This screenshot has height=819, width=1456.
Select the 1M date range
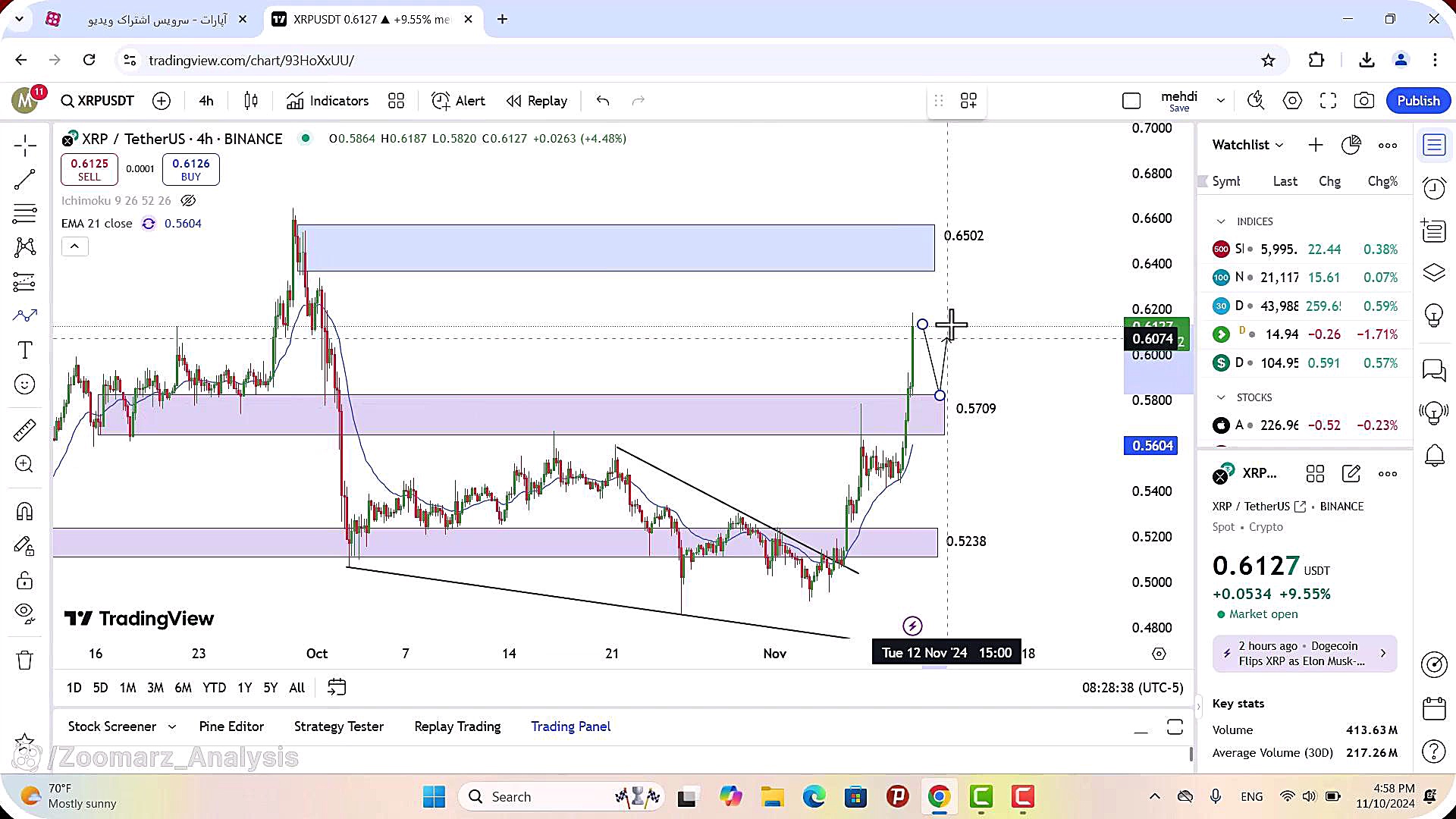pyautogui.click(x=127, y=688)
